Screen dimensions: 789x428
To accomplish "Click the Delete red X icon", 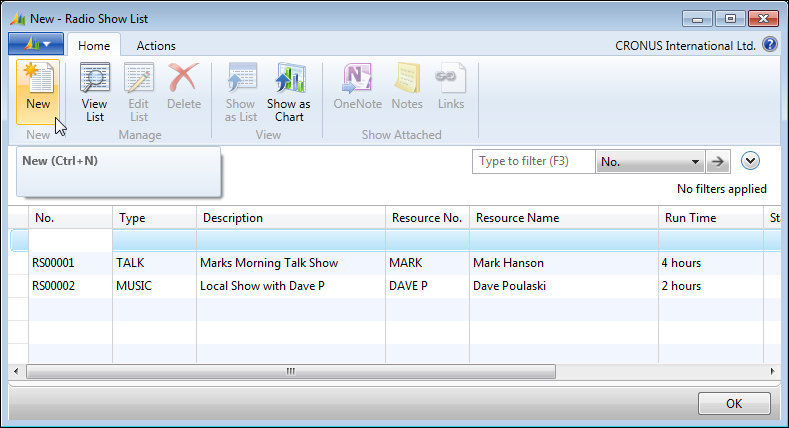I will (x=184, y=77).
